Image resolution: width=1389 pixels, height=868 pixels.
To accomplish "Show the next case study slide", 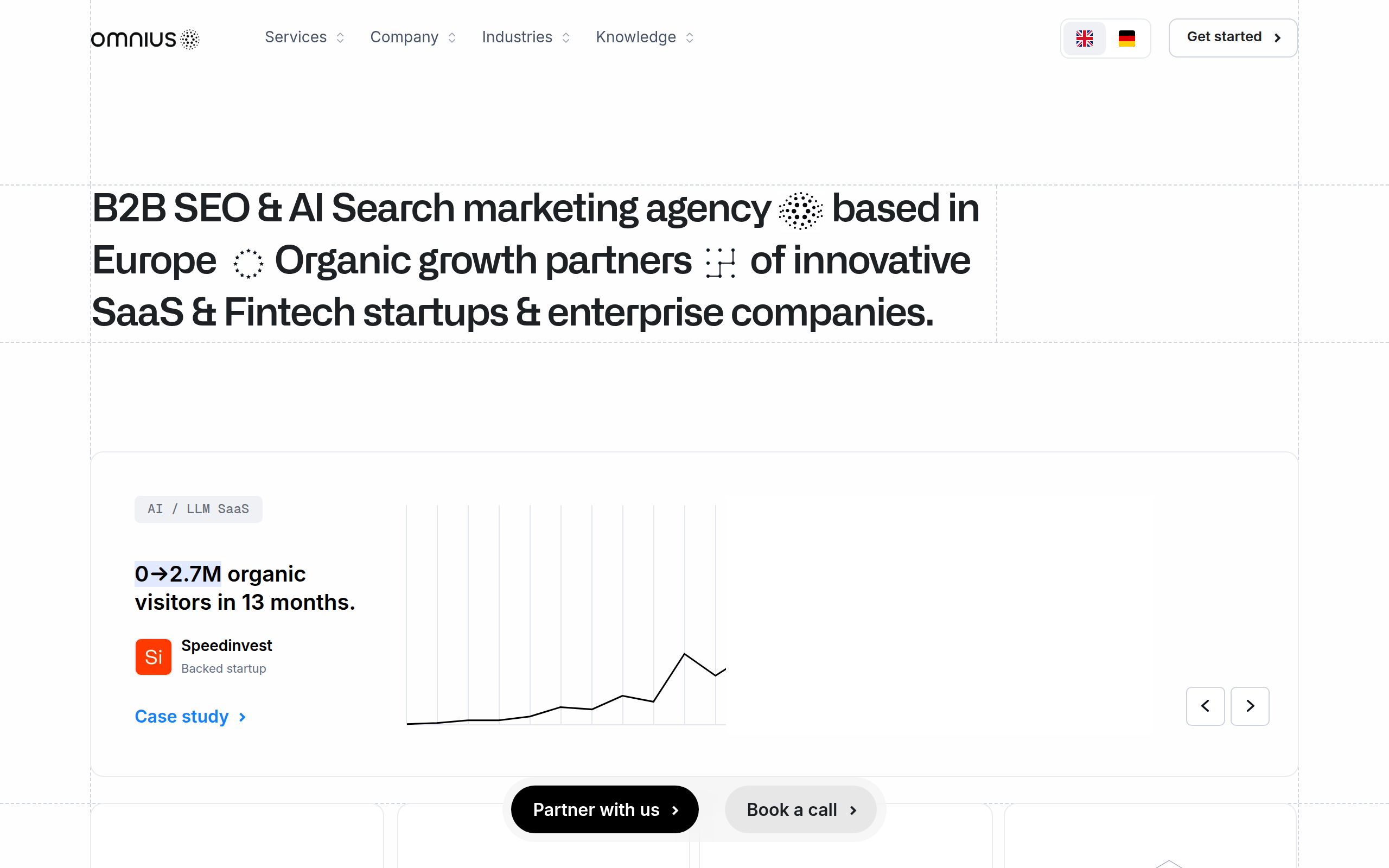I will click(x=1250, y=706).
